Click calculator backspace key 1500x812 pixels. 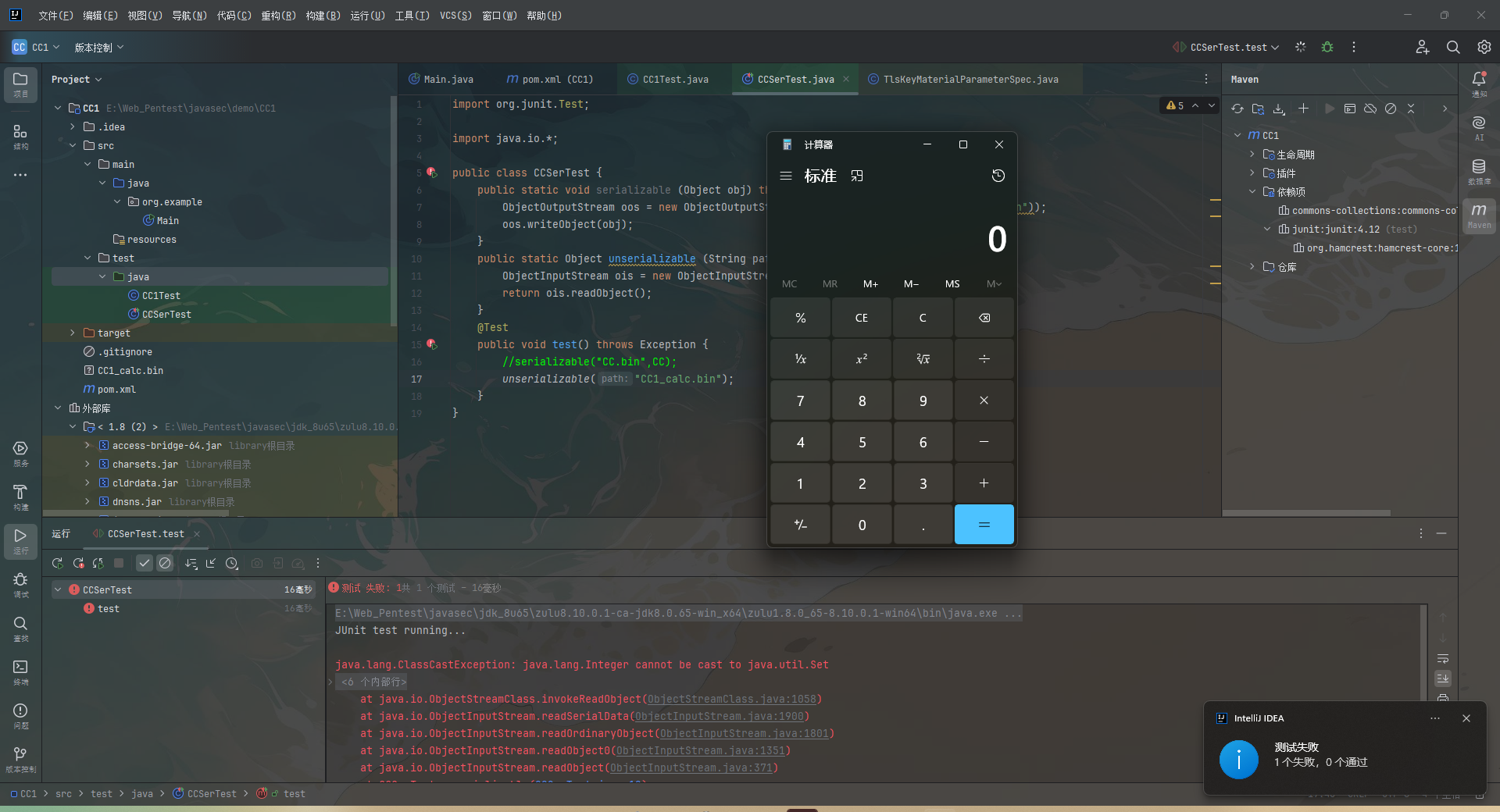[x=984, y=318]
